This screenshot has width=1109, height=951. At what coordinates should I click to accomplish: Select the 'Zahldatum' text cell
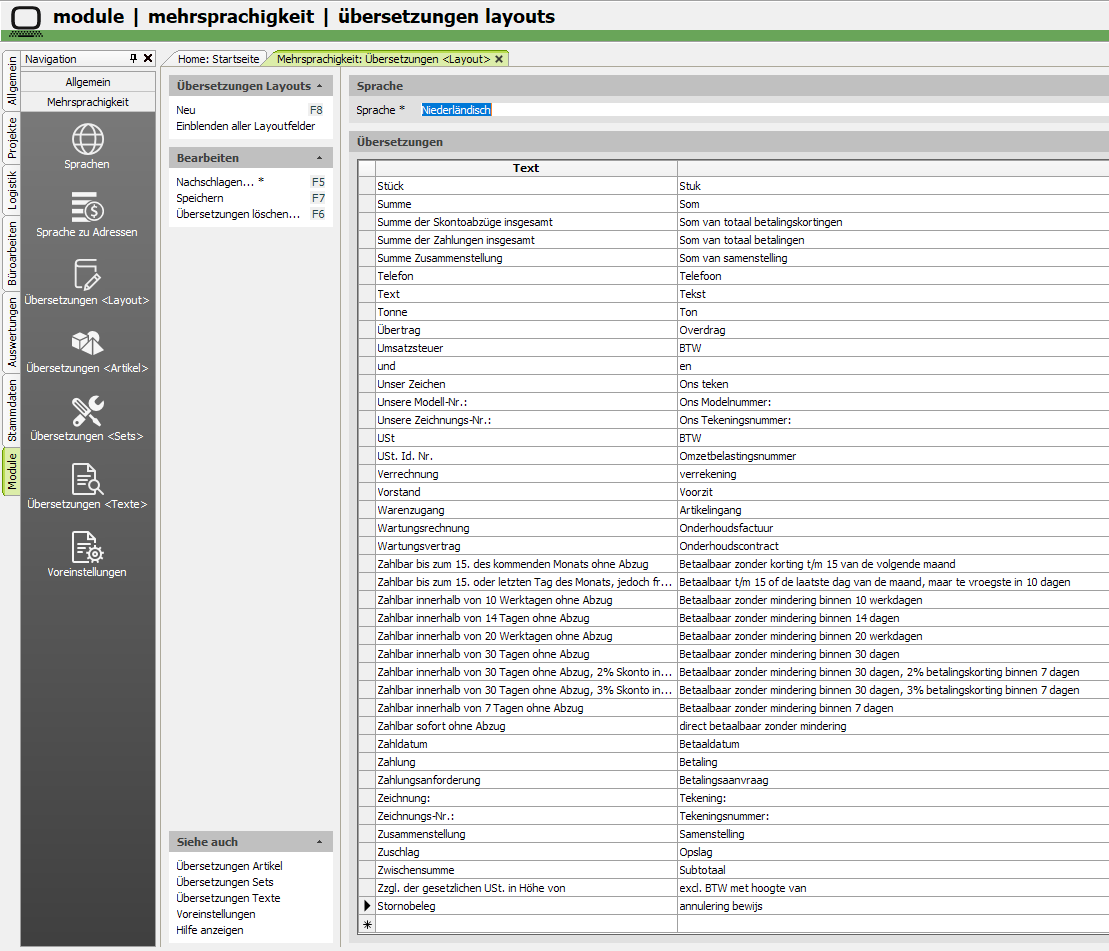tap(526, 744)
